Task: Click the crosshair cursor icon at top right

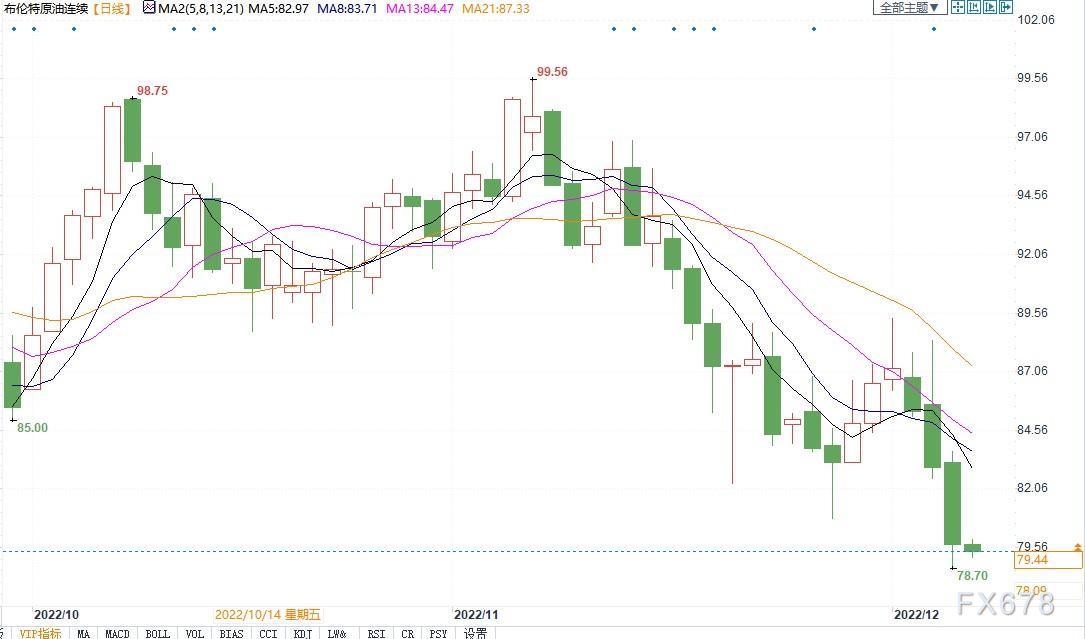Action: [x=958, y=8]
